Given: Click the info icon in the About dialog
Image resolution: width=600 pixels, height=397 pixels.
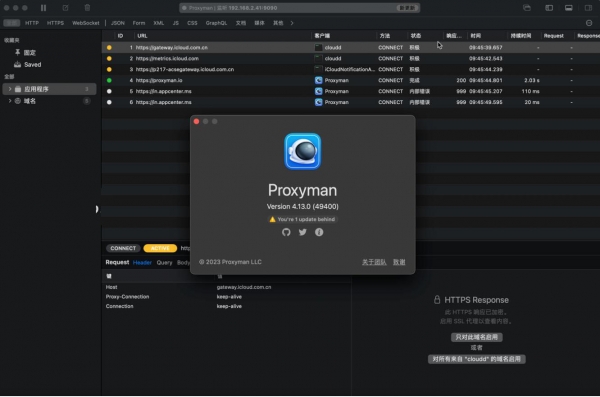Looking at the screenshot, I should (x=319, y=232).
